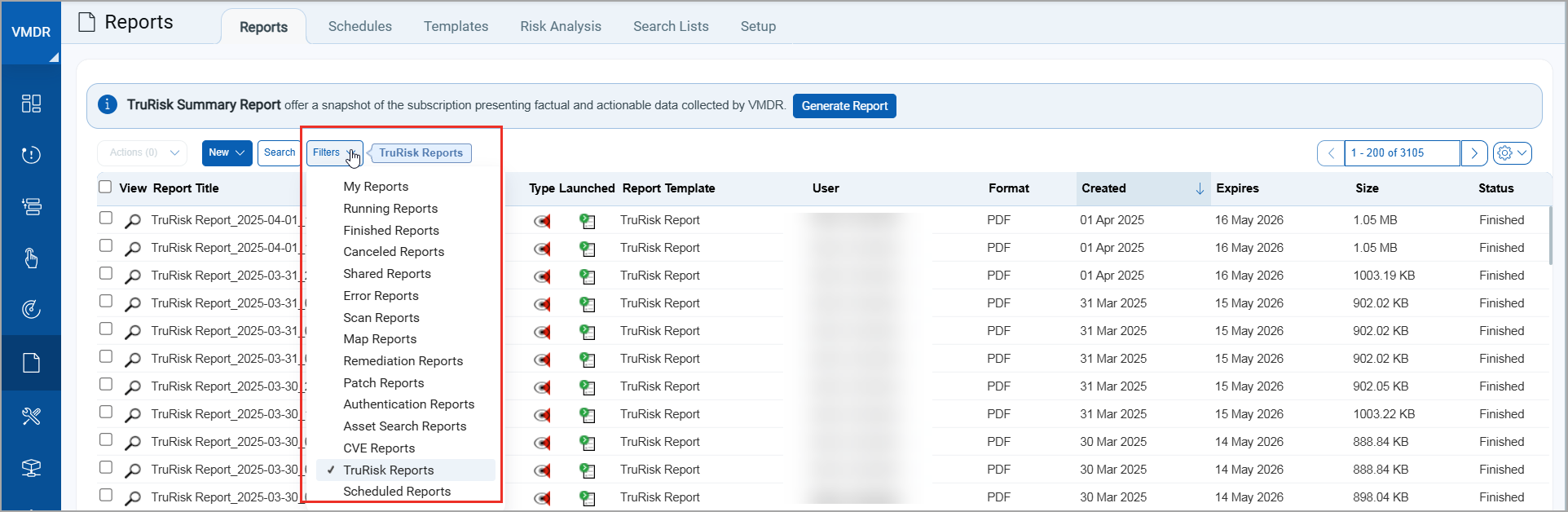Open the Dashboard icon in left sidebar
The width and height of the screenshot is (1568, 512).
(x=31, y=104)
